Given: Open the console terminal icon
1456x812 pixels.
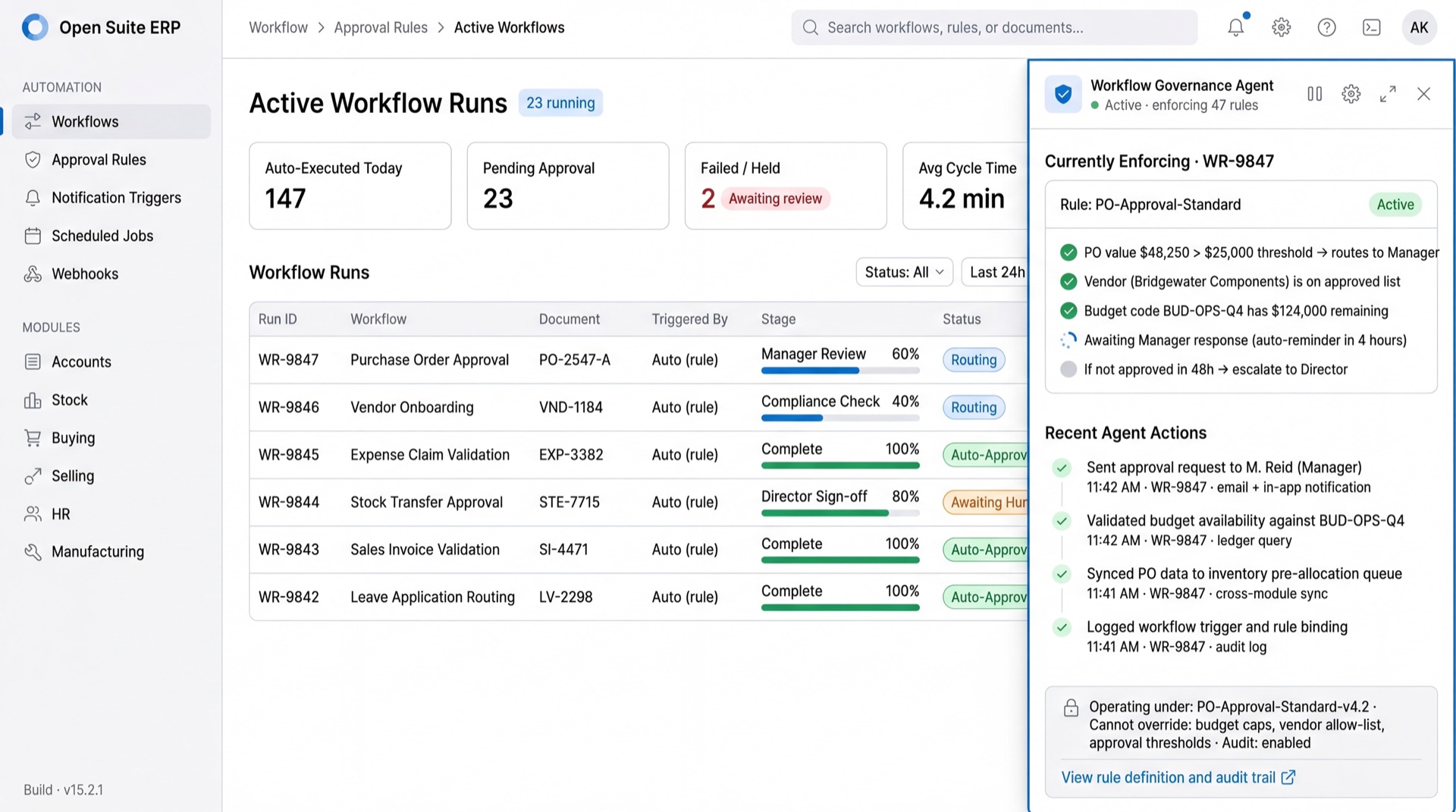Looking at the screenshot, I should click(x=1372, y=27).
